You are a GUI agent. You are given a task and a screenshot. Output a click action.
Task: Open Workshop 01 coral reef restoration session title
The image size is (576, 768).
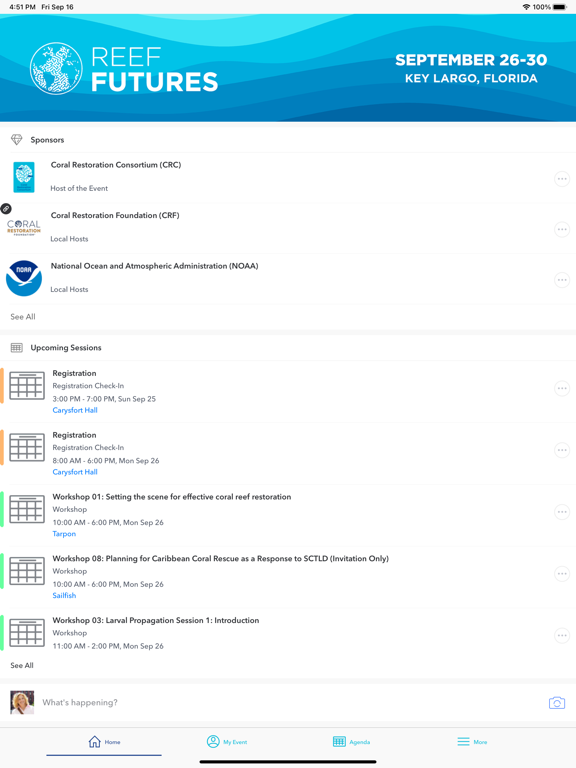tap(171, 497)
